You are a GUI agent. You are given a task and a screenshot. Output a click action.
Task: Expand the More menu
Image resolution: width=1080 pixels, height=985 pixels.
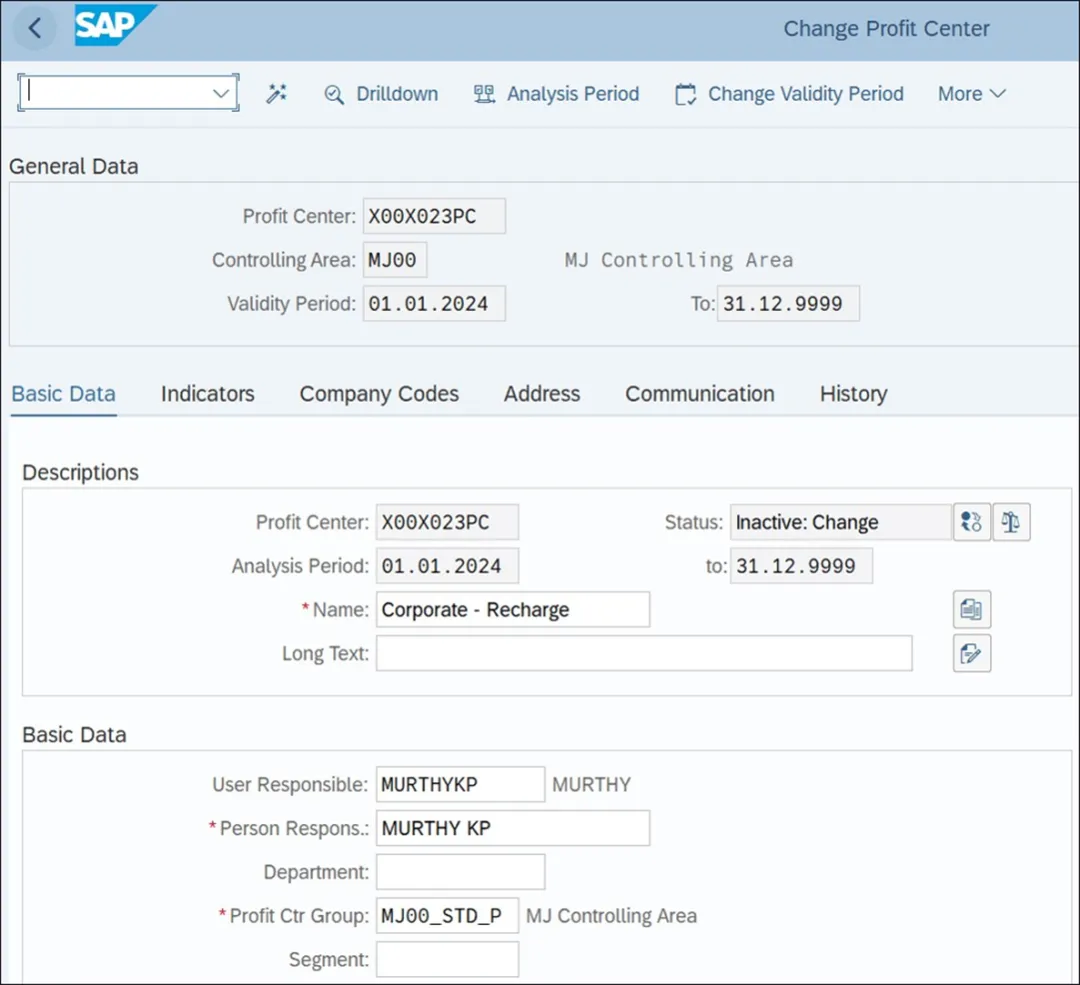tap(971, 94)
